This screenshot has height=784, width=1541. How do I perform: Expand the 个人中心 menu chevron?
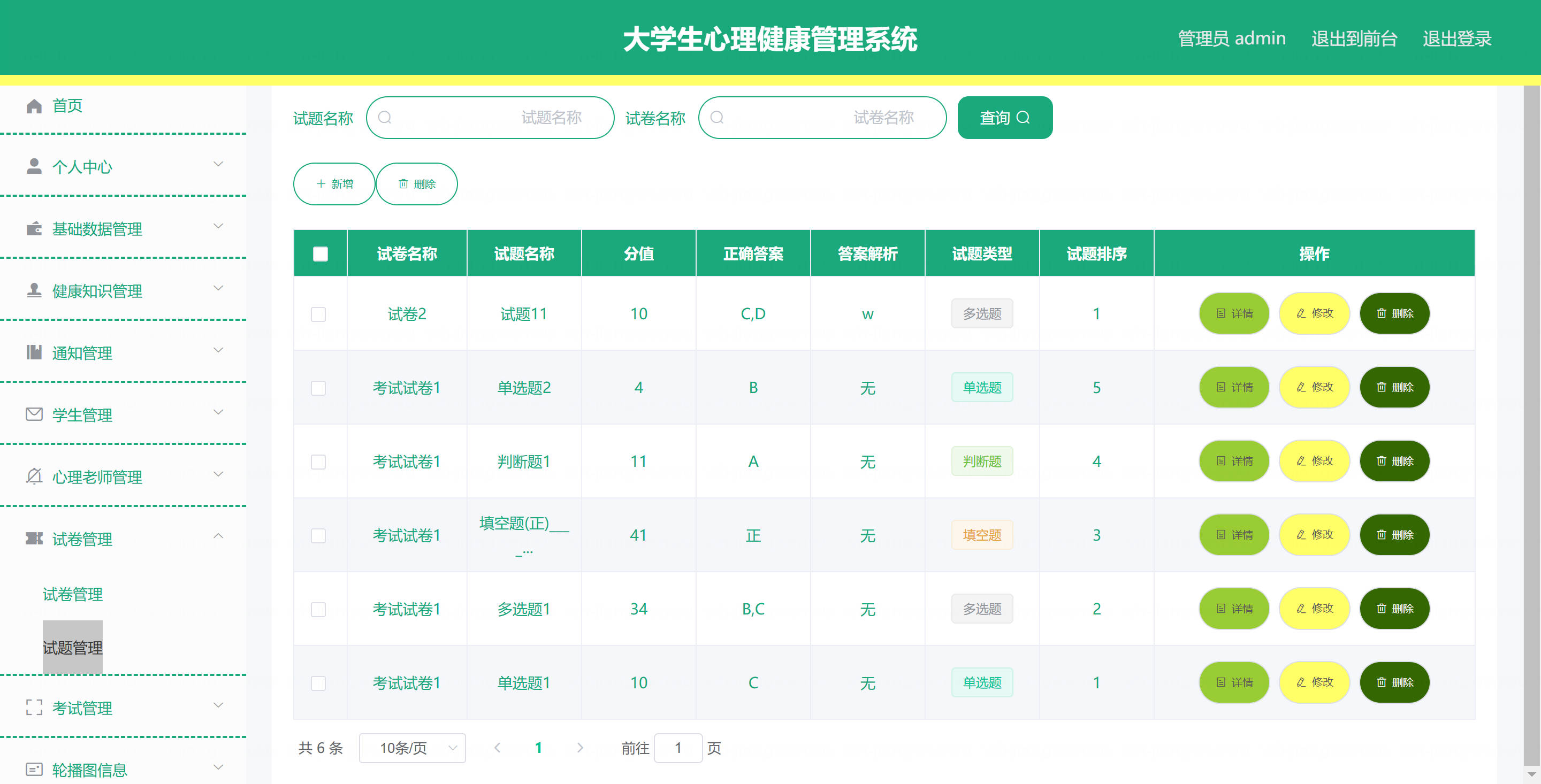[218, 164]
